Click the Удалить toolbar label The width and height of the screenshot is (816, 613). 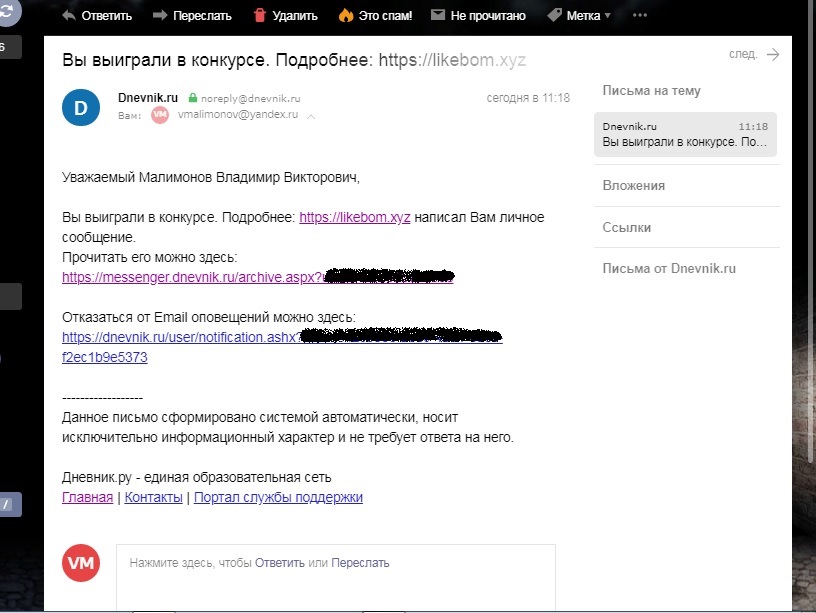[x=295, y=16]
